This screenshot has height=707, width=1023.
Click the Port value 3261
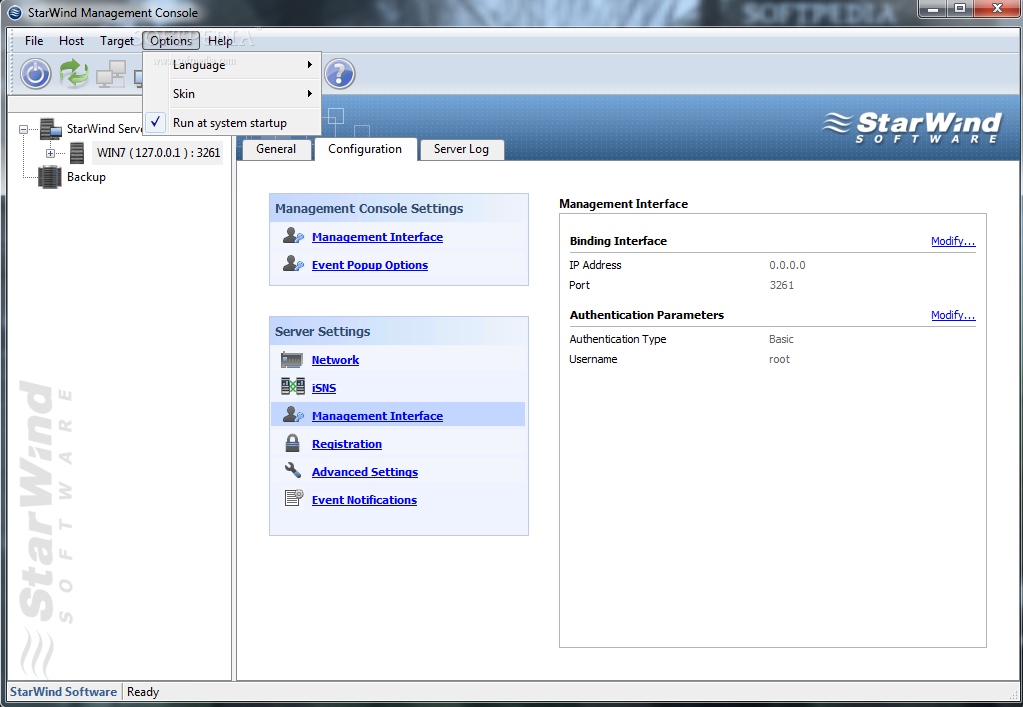[781, 285]
